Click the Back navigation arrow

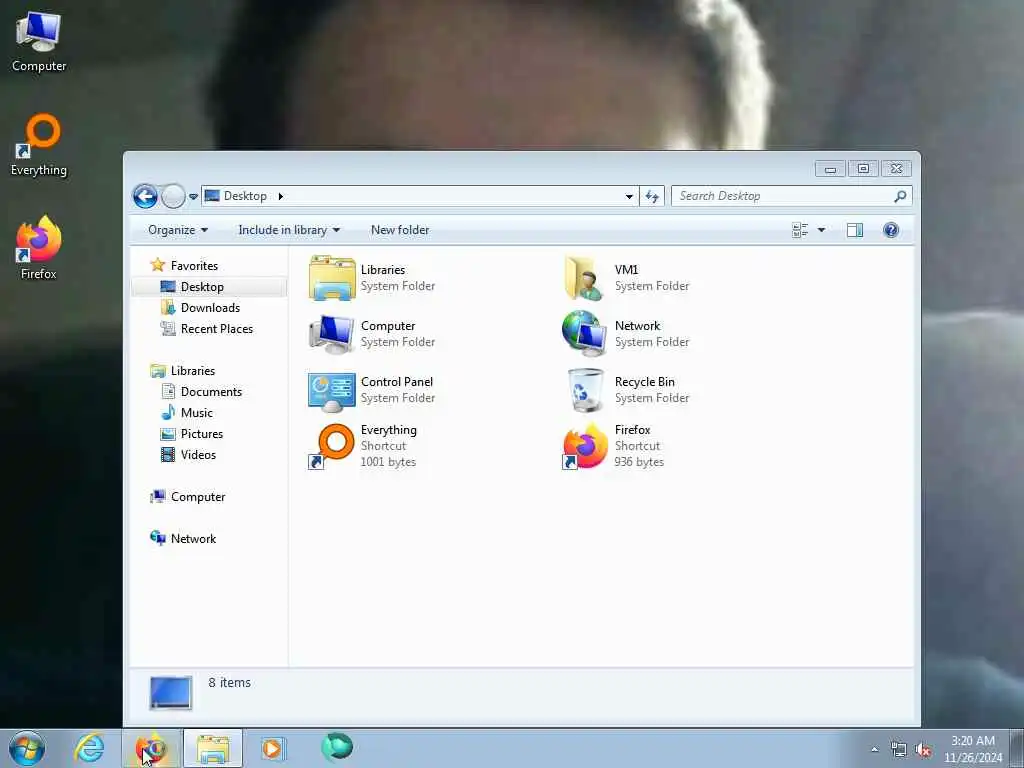pos(145,196)
